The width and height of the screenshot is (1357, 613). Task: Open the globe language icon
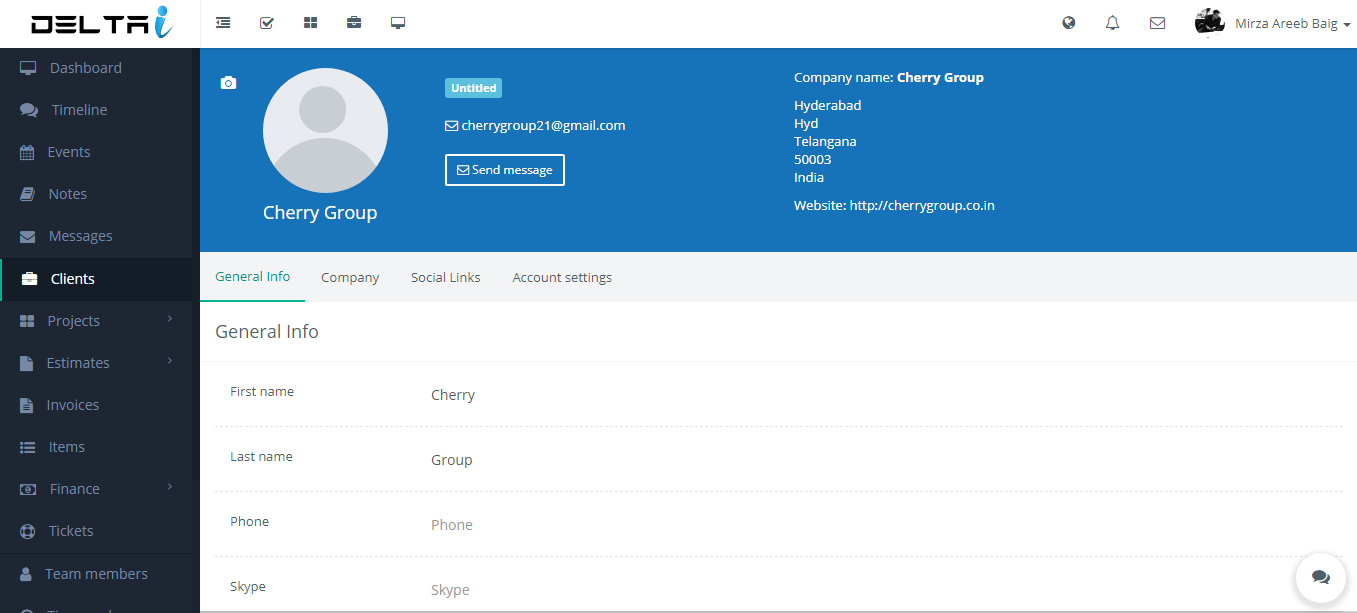click(1069, 23)
